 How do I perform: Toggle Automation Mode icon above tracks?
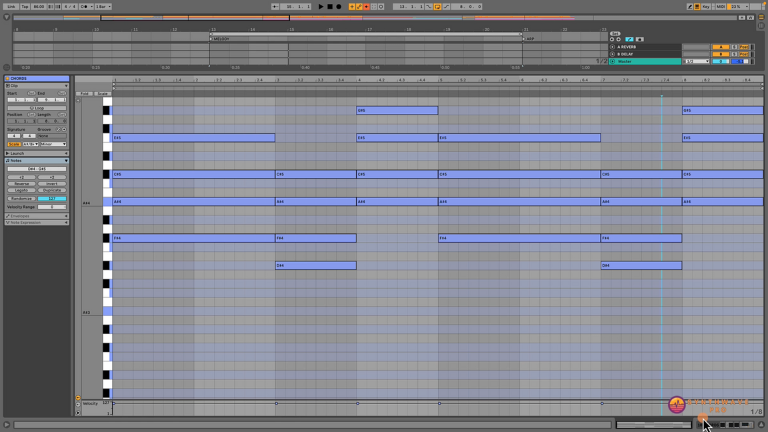[x=629, y=39]
